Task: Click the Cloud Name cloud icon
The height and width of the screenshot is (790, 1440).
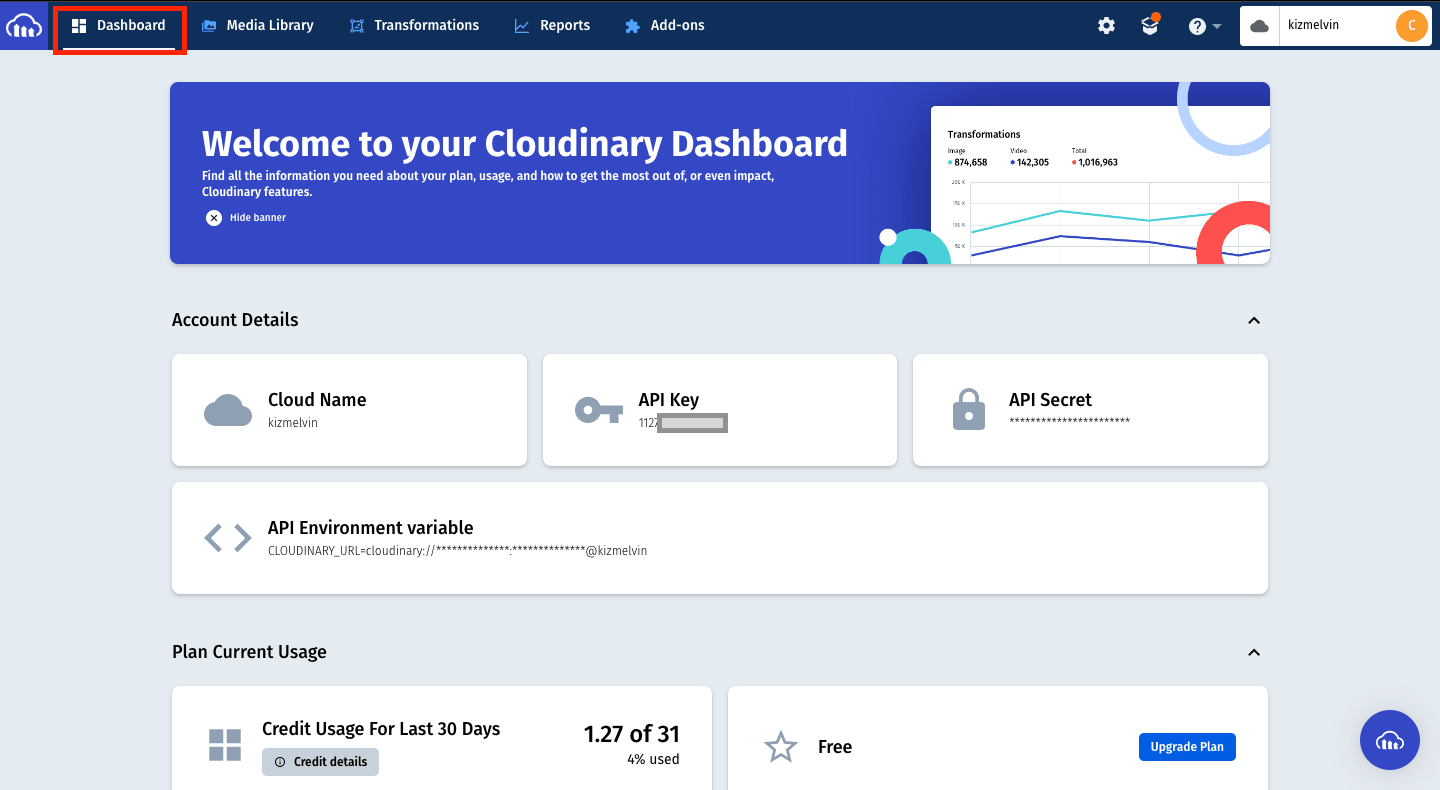Action: pyautogui.click(x=228, y=410)
